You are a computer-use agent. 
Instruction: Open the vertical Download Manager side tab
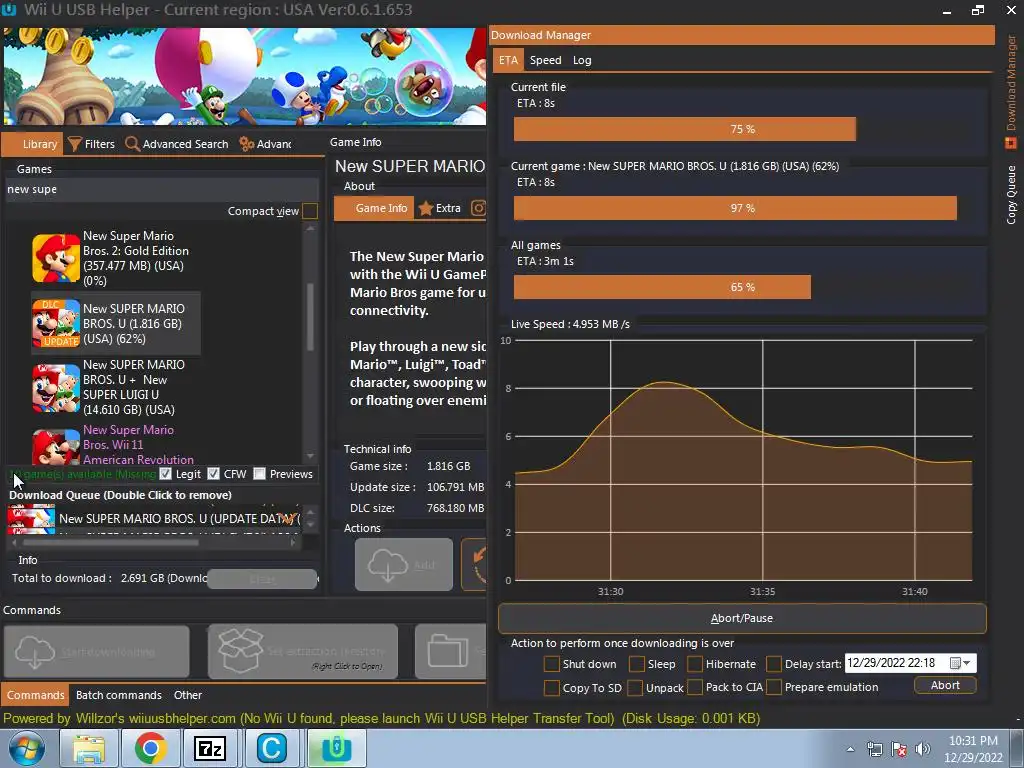click(x=1011, y=90)
